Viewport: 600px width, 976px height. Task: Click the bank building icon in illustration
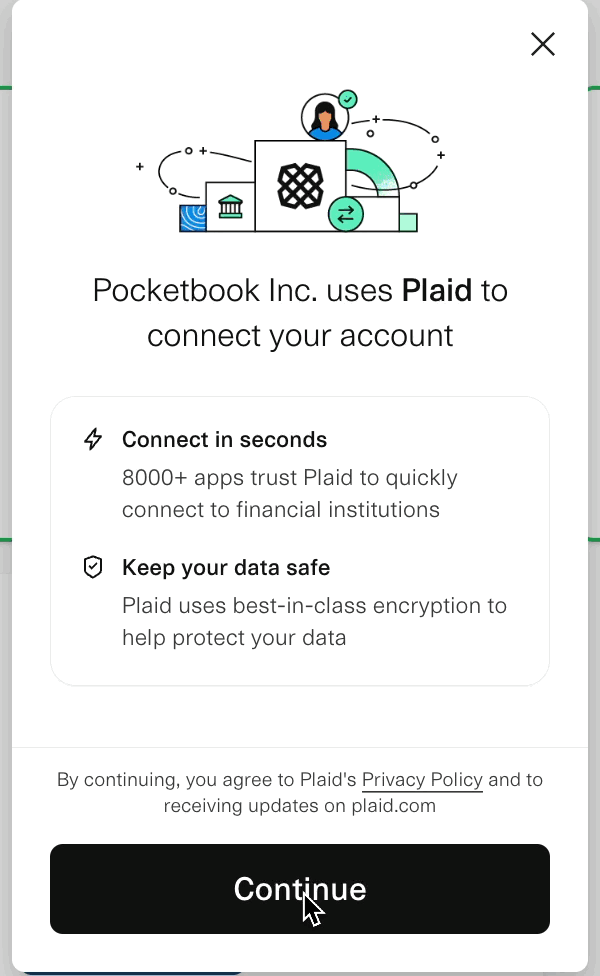pyautogui.click(x=230, y=207)
